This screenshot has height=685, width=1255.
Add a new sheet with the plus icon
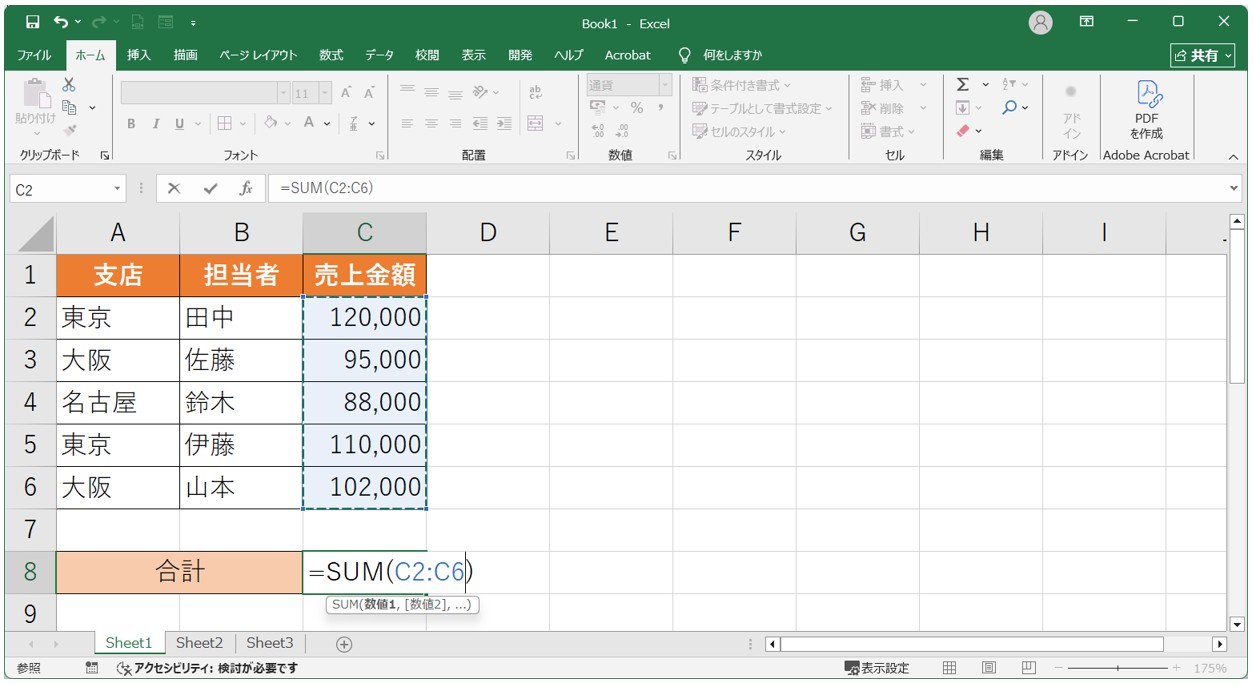(344, 644)
